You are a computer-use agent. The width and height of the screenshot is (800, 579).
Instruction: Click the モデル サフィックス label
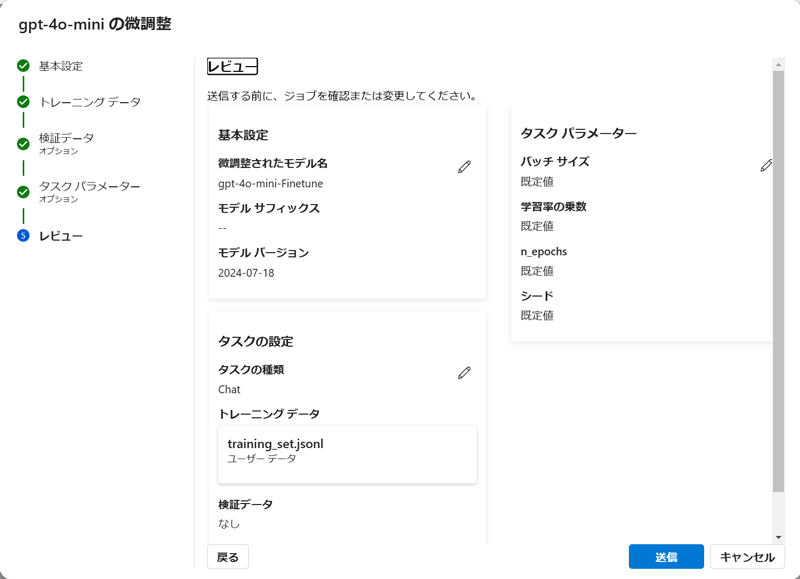(x=269, y=208)
